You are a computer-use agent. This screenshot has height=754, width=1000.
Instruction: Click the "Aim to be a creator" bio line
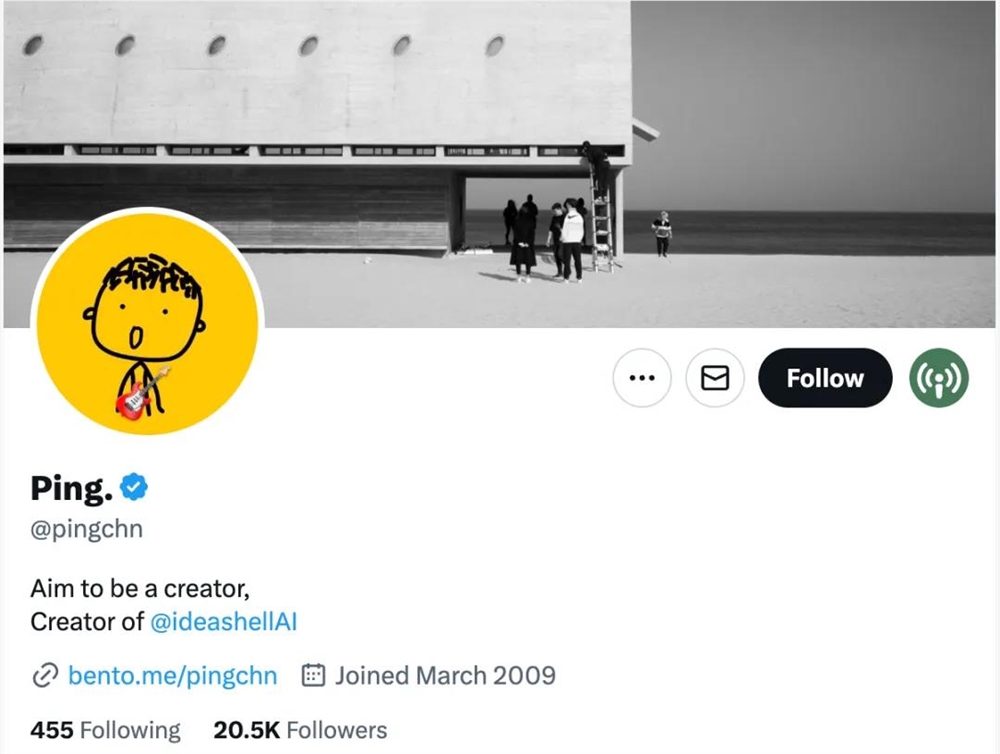click(x=139, y=587)
